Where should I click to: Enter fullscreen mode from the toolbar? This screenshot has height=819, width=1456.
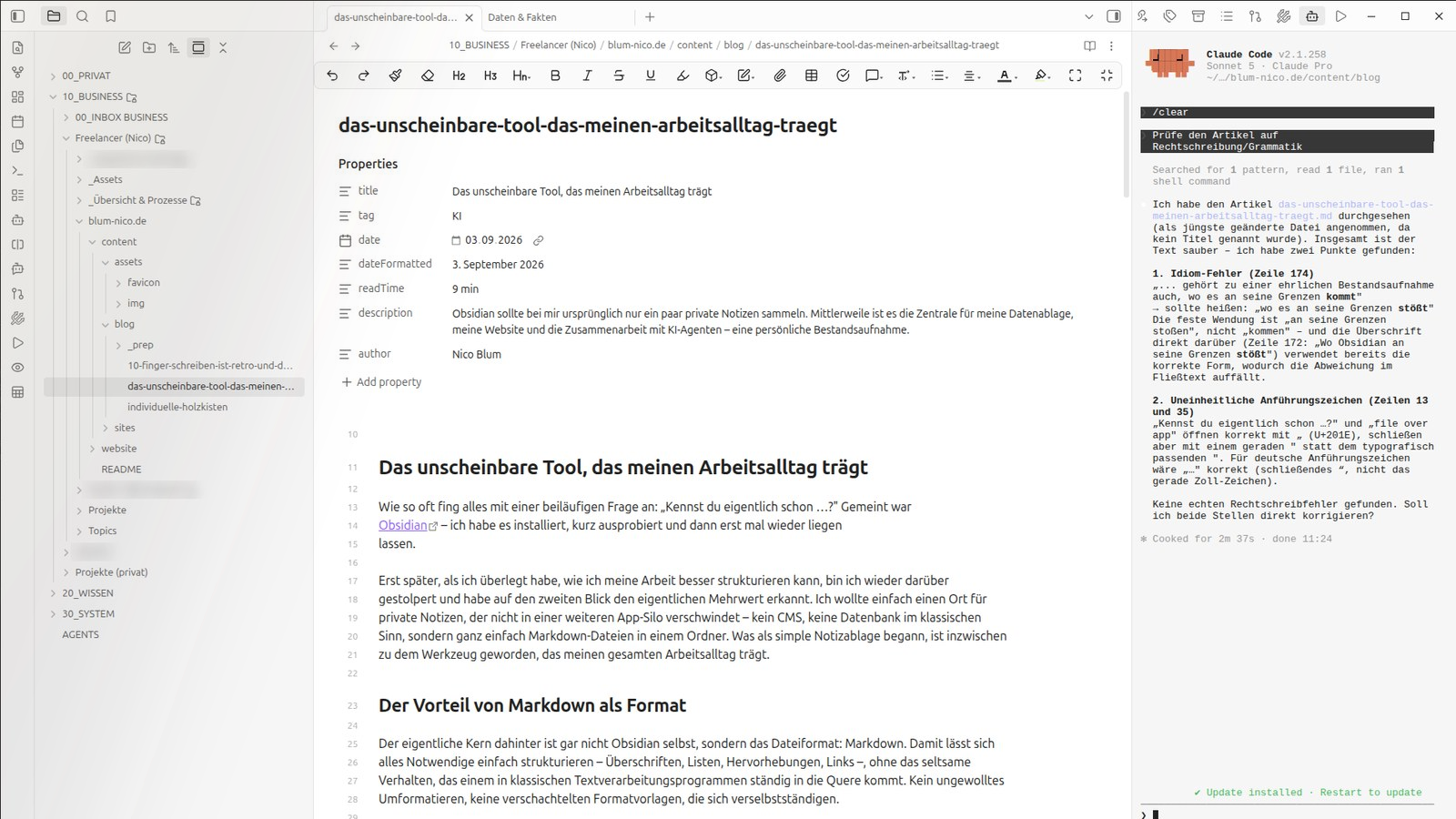[x=1075, y=76]
